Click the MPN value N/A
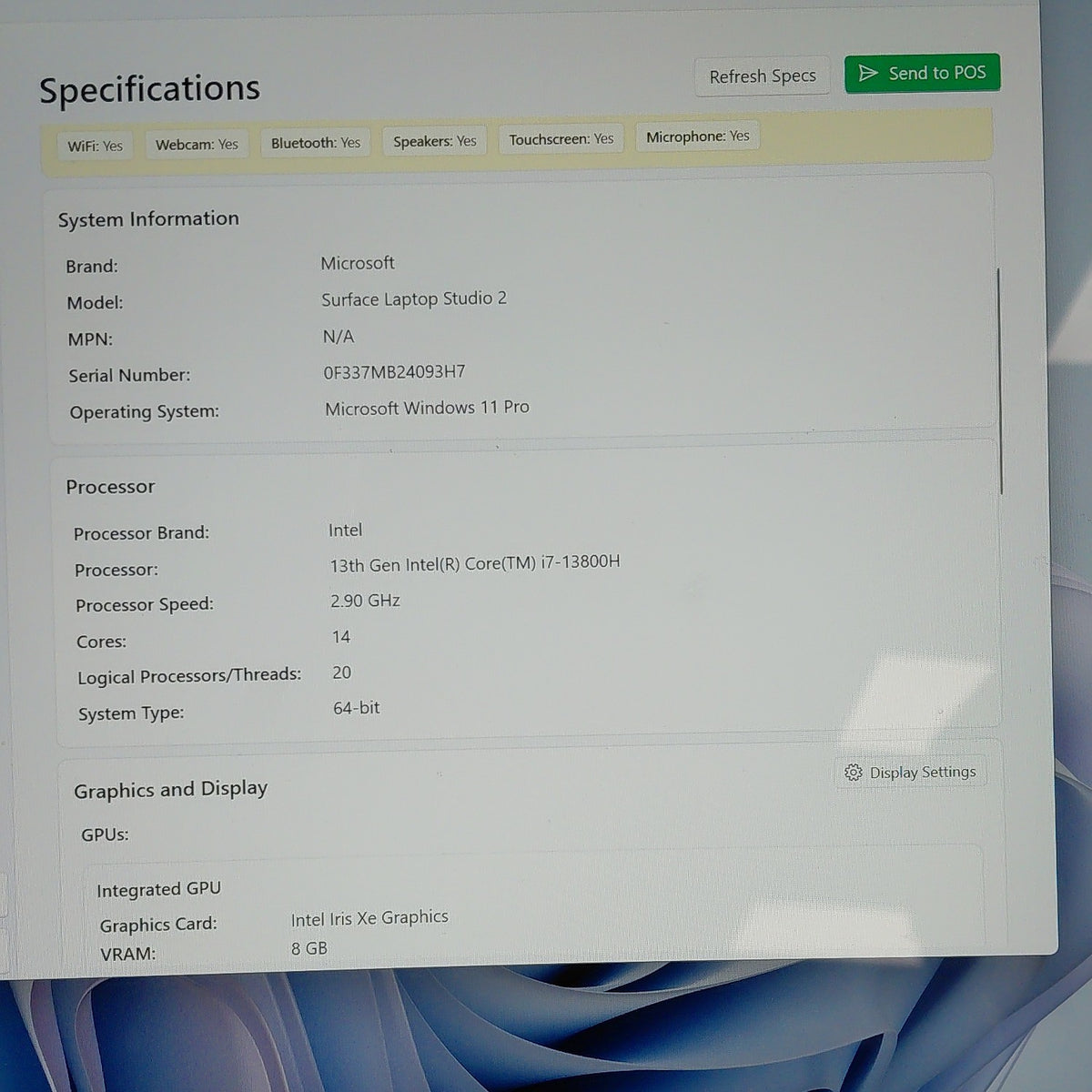 pos(339,337)
